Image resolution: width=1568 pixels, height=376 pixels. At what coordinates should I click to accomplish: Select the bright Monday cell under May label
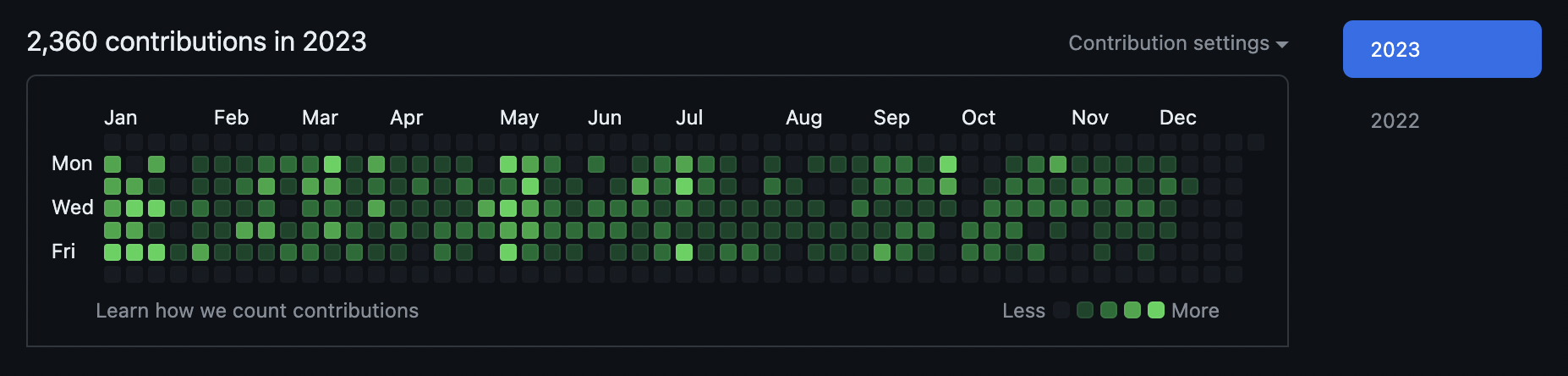pyautogui.click(x=508, y=163)
